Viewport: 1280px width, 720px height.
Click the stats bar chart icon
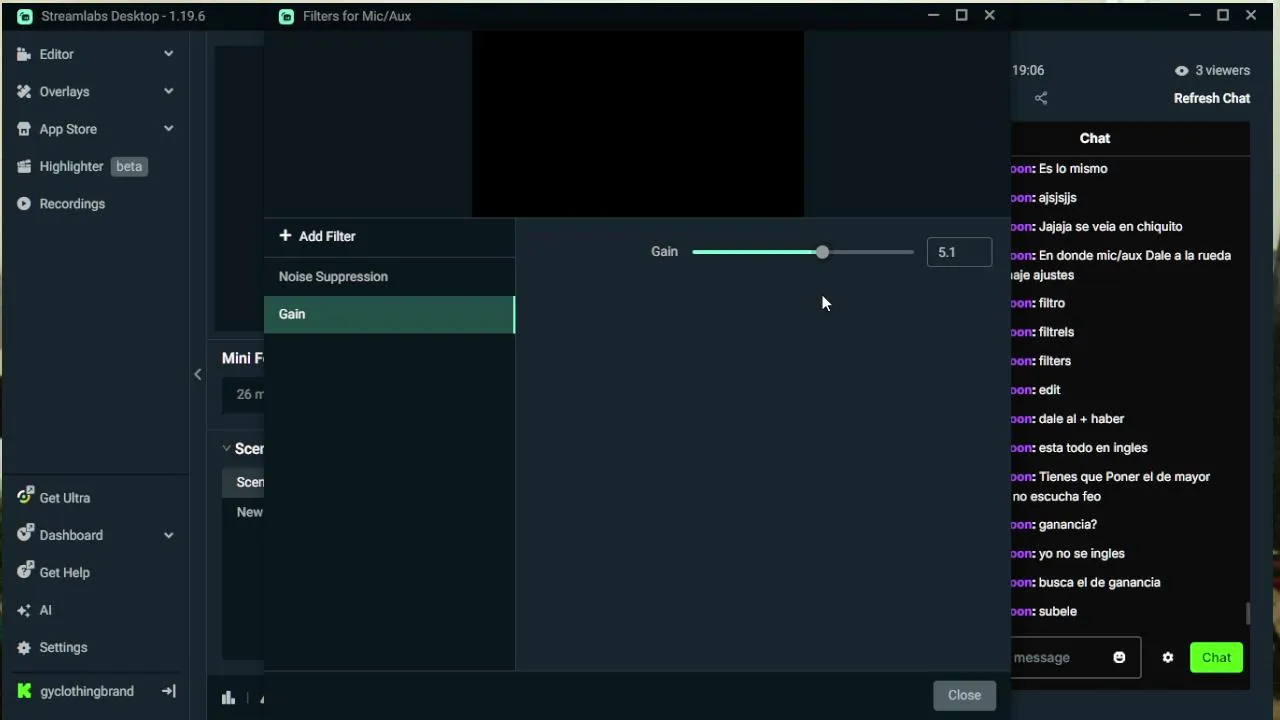(228, 698)
